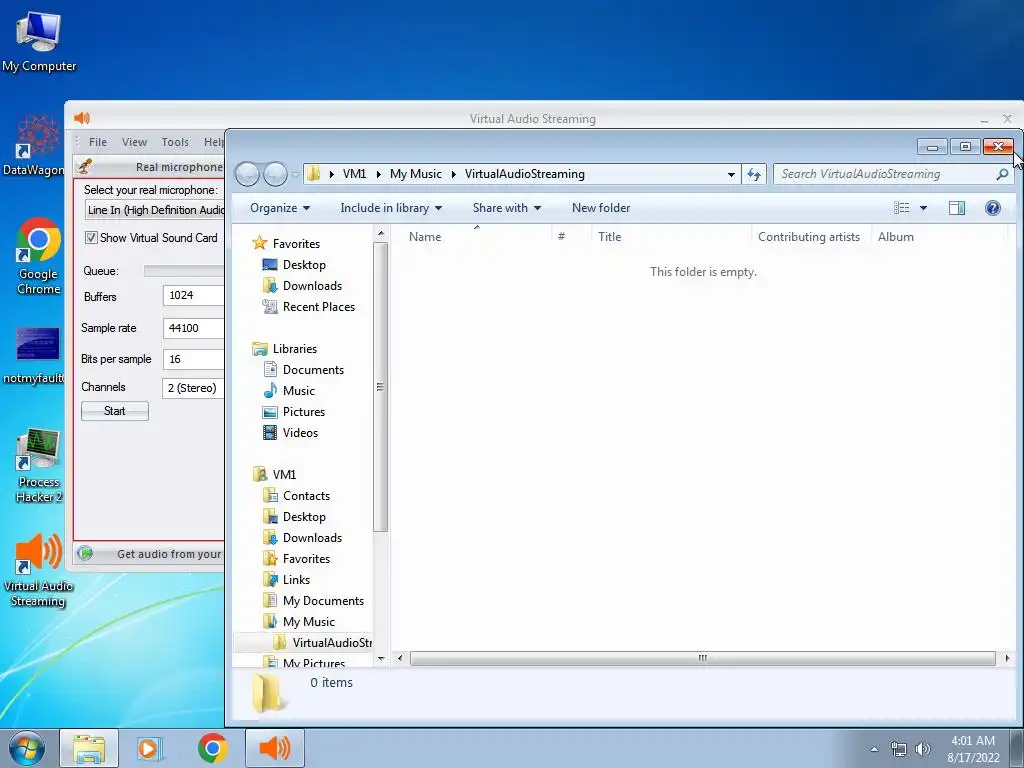Sort by the Title column header
This screenshot has width=1024, height=768.
click(609, 237)
